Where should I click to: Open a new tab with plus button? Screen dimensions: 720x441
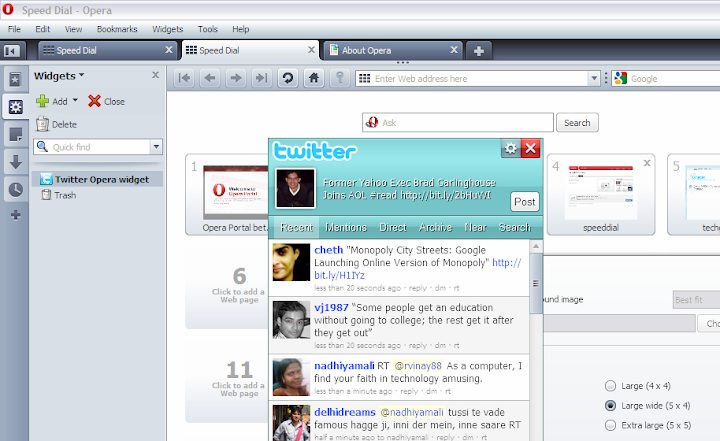(479, 51)
